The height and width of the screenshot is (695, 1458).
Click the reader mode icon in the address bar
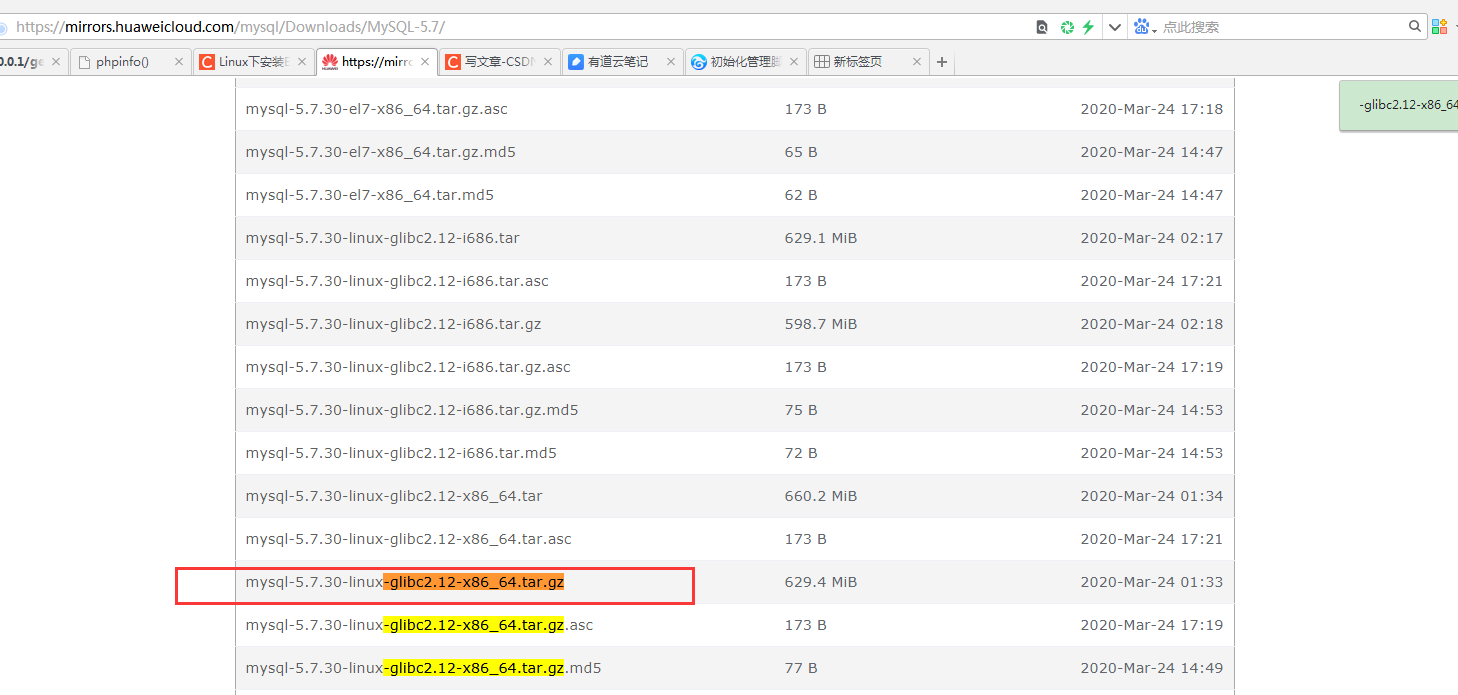pyautogui.click(x=1042, y=27)
